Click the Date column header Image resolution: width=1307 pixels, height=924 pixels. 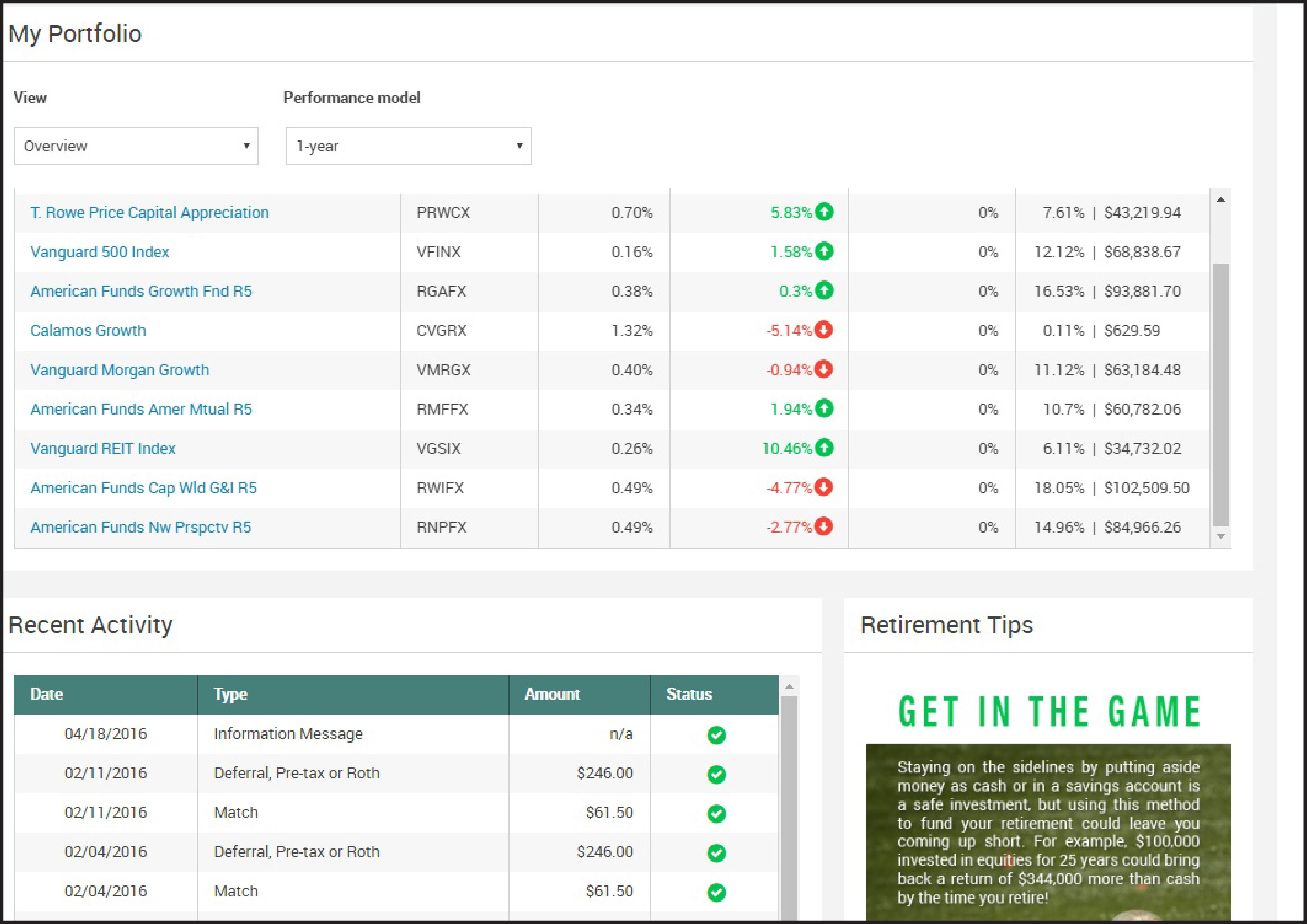106,695
